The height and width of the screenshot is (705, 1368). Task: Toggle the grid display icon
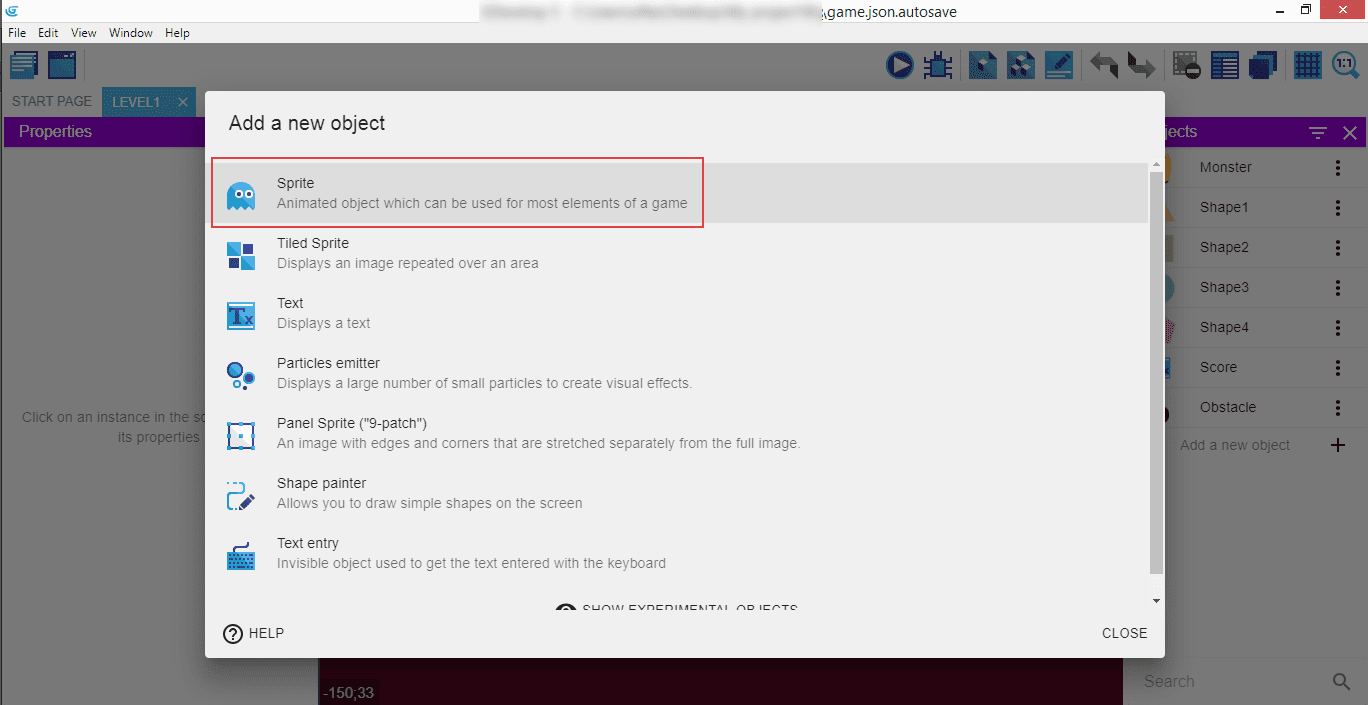coord(1307,66)
